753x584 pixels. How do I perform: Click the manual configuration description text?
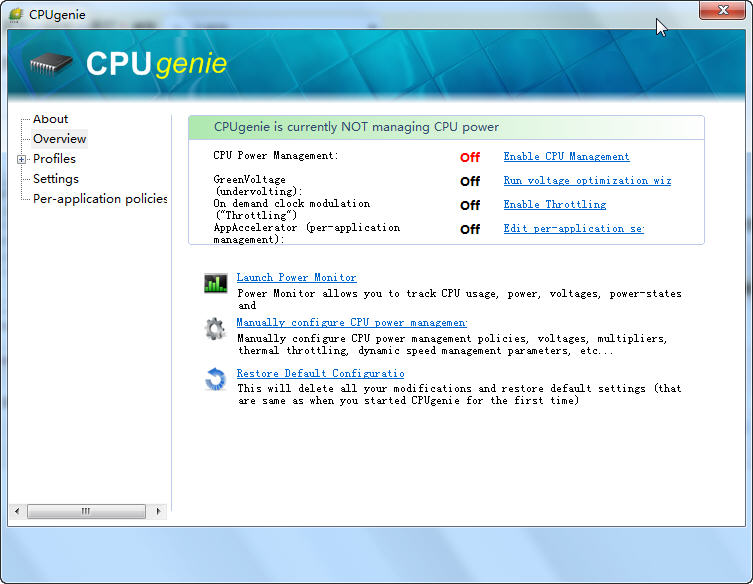pyautogui.click(x=452, y=345)
